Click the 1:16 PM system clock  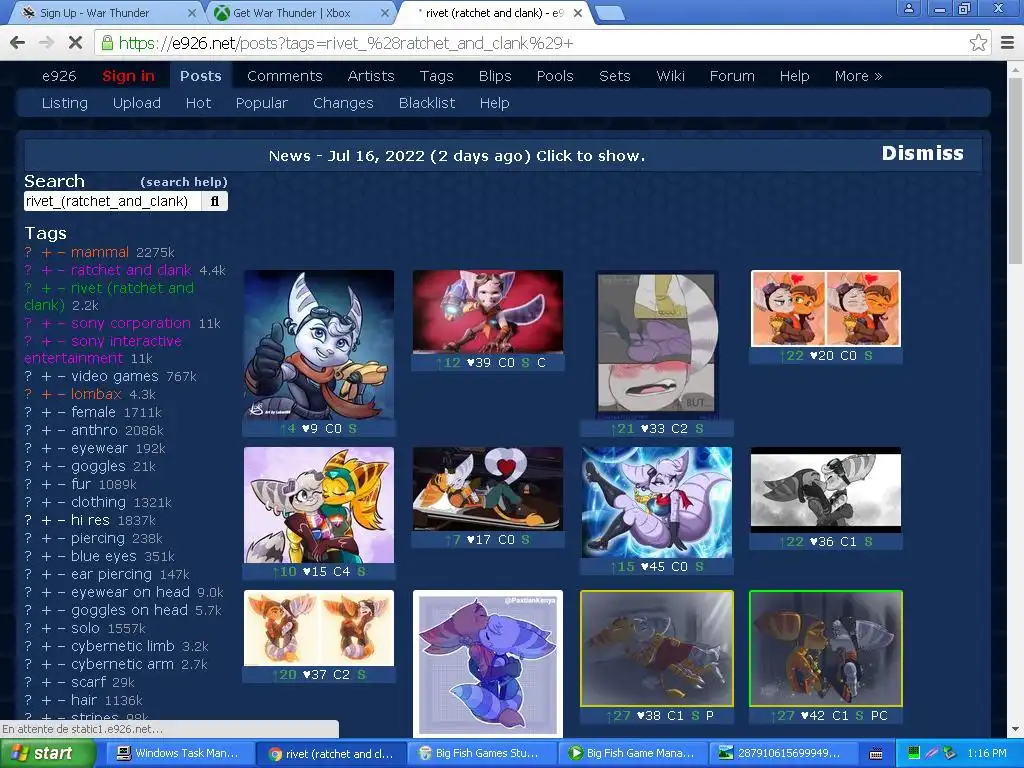tap(986, 754)
